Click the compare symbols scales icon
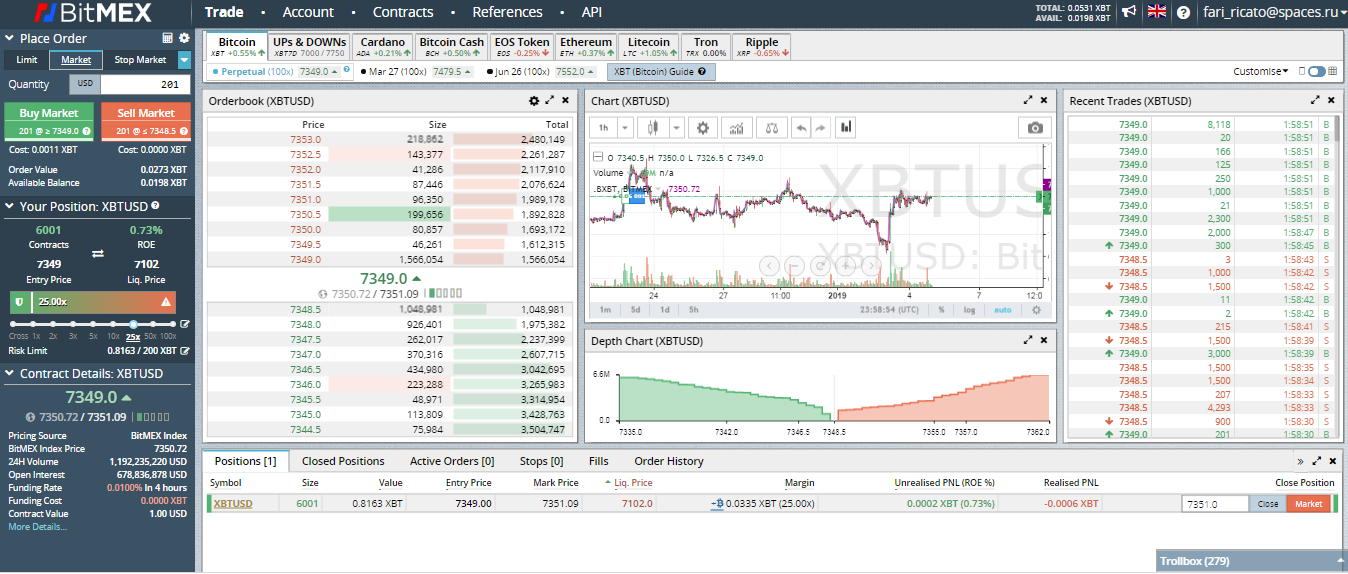1348x574 pixels. coord(771,128)
